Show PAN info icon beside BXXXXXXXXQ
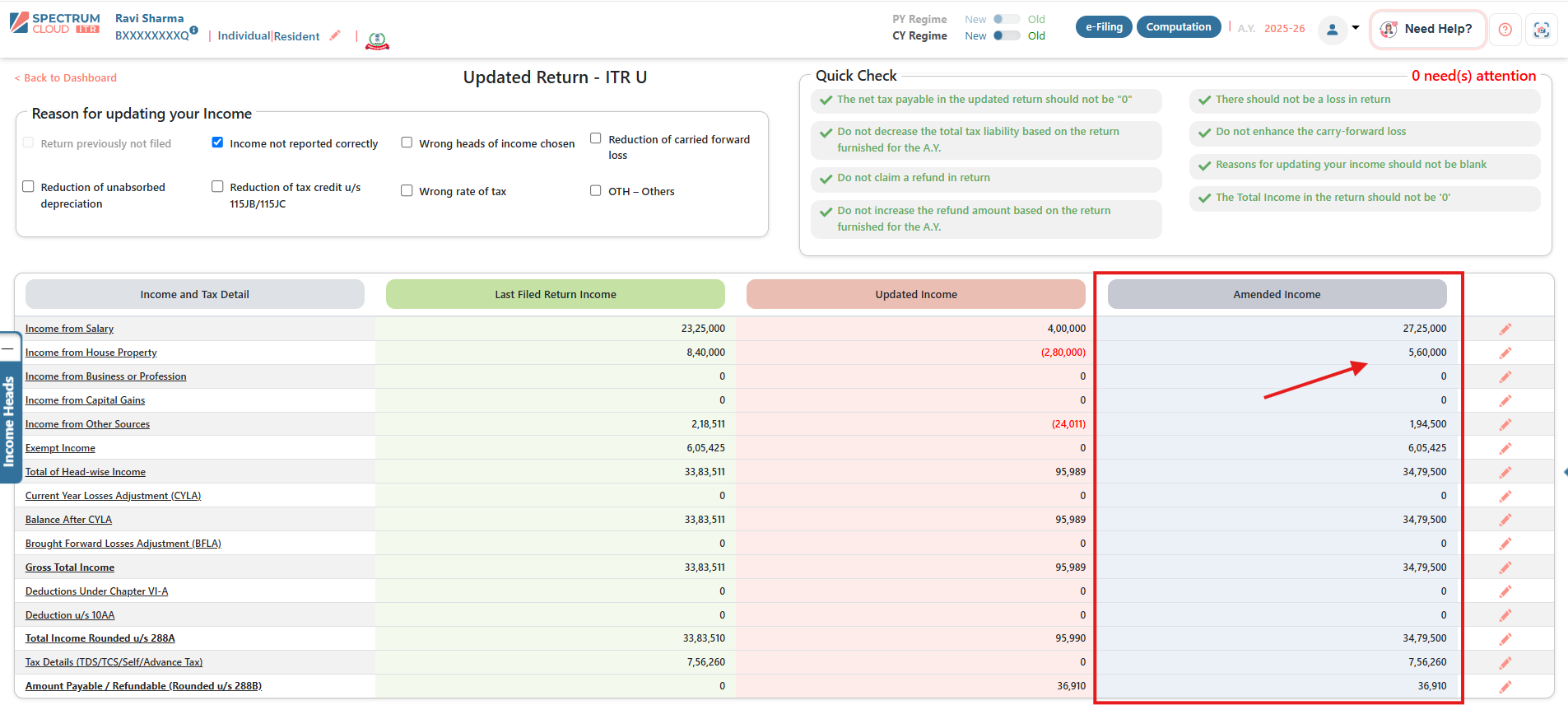 tap(193, 30)
